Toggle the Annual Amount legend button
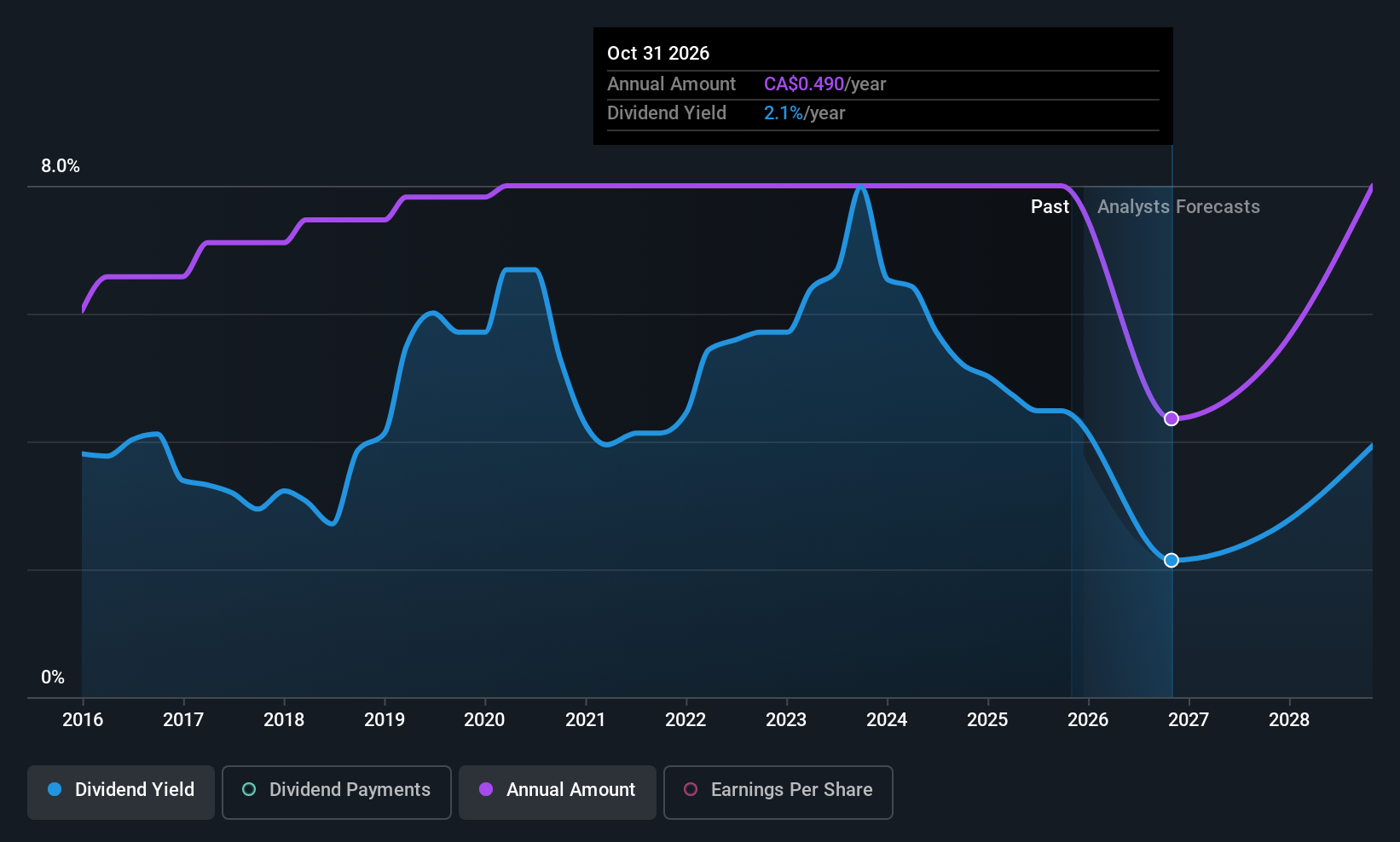 coord(557,792)
